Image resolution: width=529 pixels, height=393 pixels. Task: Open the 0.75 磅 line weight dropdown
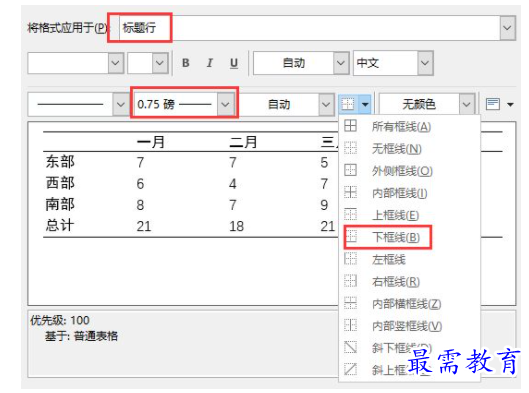click(225, 104)
